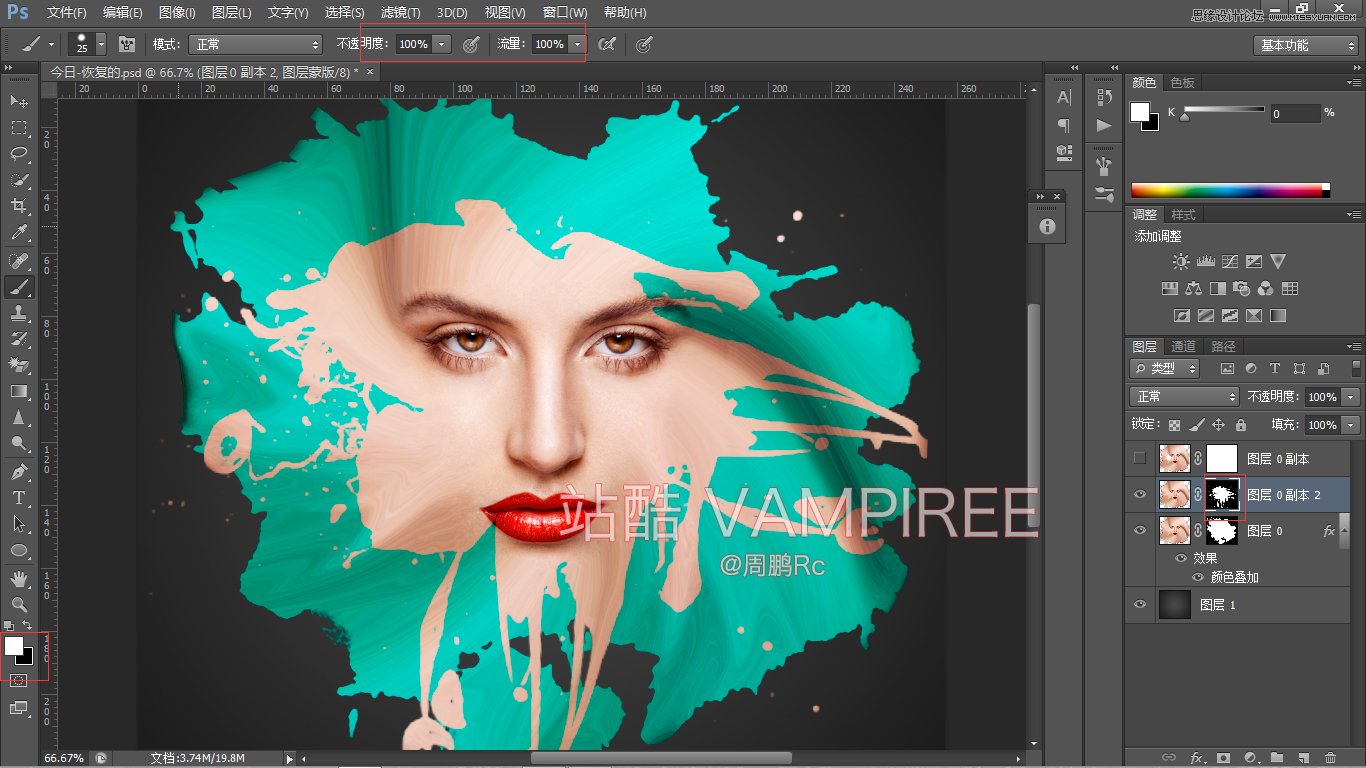Screen dimensions: 1366x768
Task: Add a Levels adjustment
Action: pos(1205,262)
